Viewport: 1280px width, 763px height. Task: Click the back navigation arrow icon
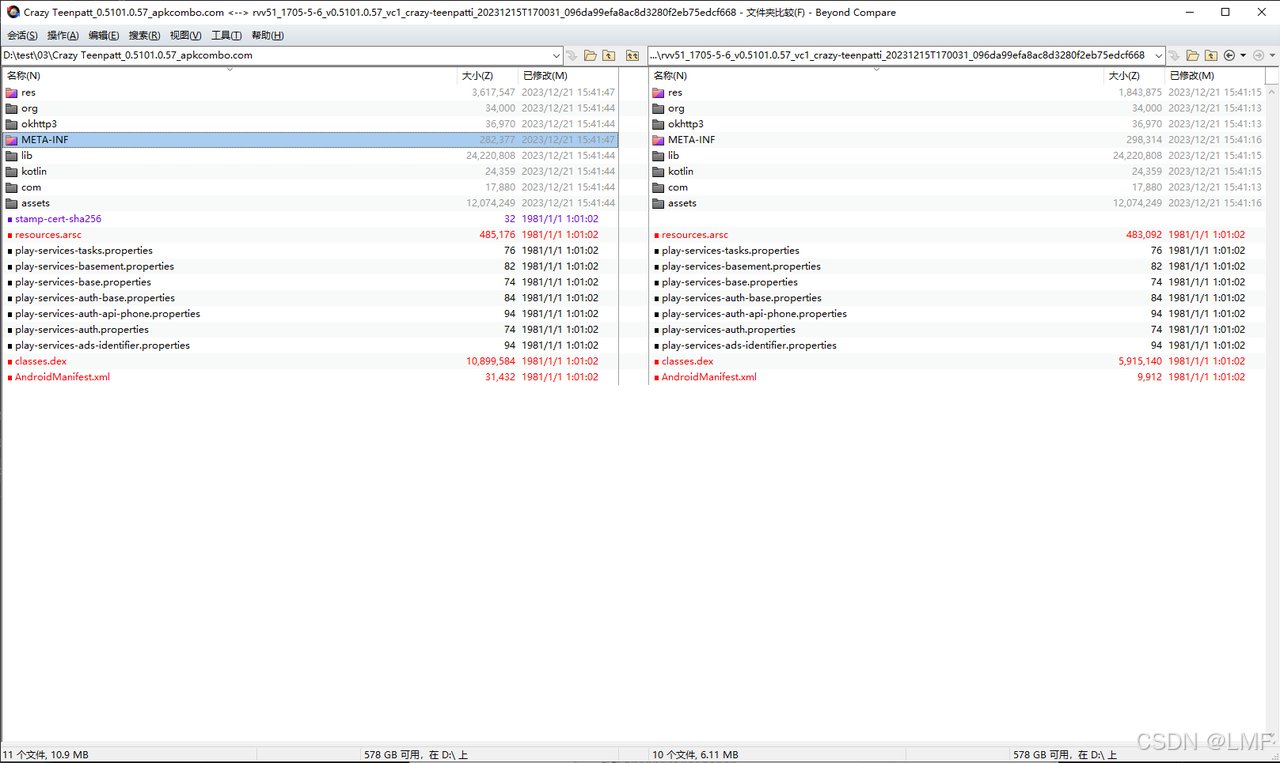[1229, 55]
